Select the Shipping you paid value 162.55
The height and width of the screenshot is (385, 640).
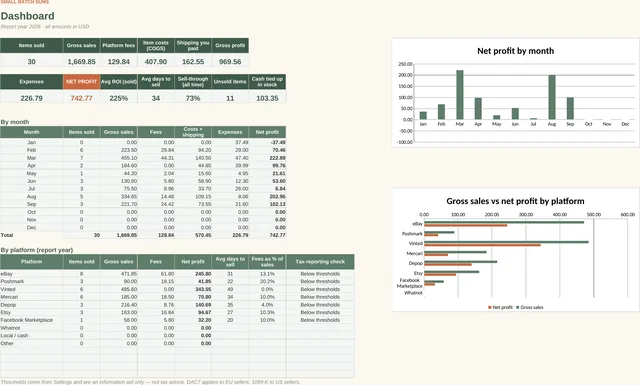pos(193,62)
